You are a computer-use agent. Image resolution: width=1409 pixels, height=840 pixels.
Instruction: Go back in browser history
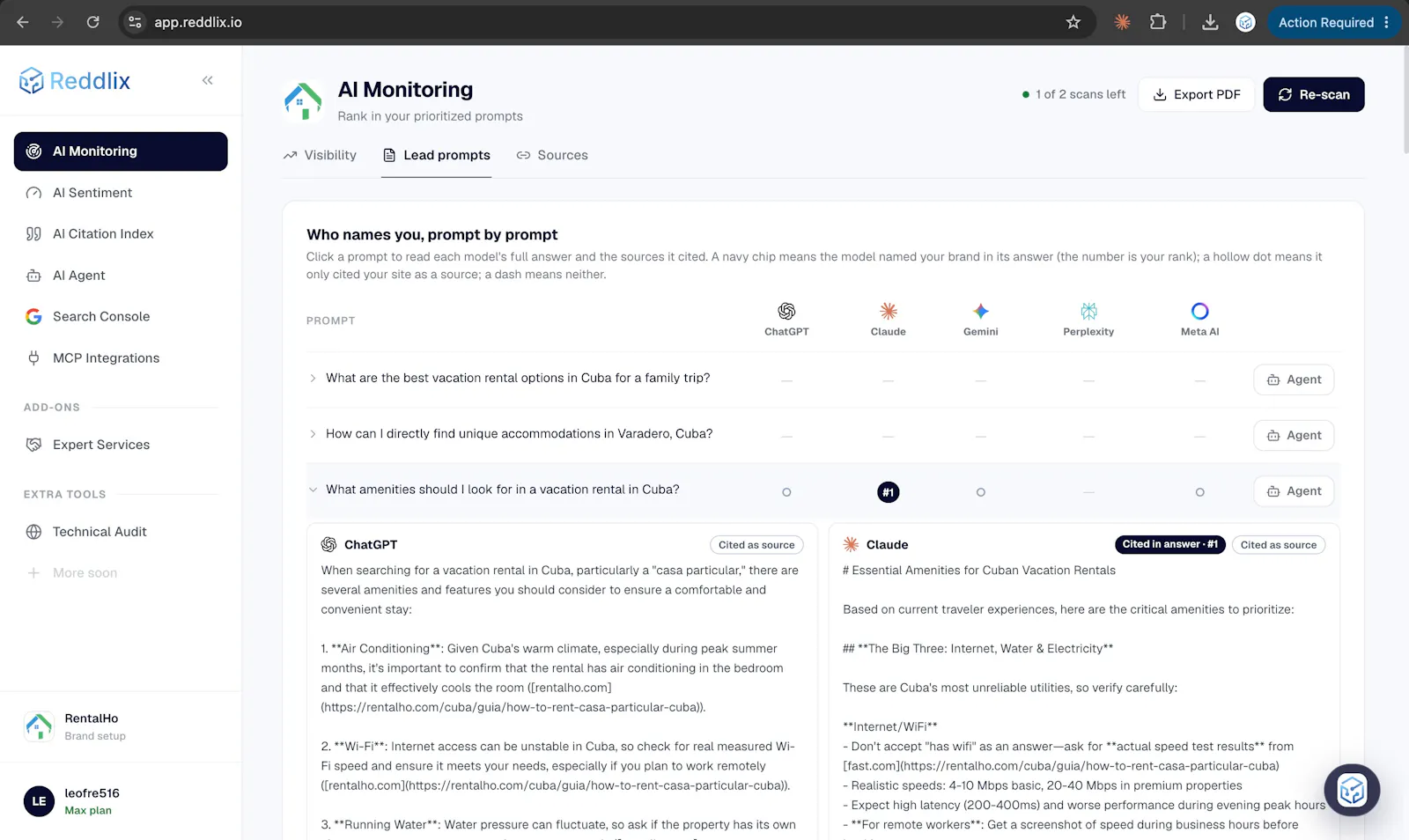click(23, 22)
